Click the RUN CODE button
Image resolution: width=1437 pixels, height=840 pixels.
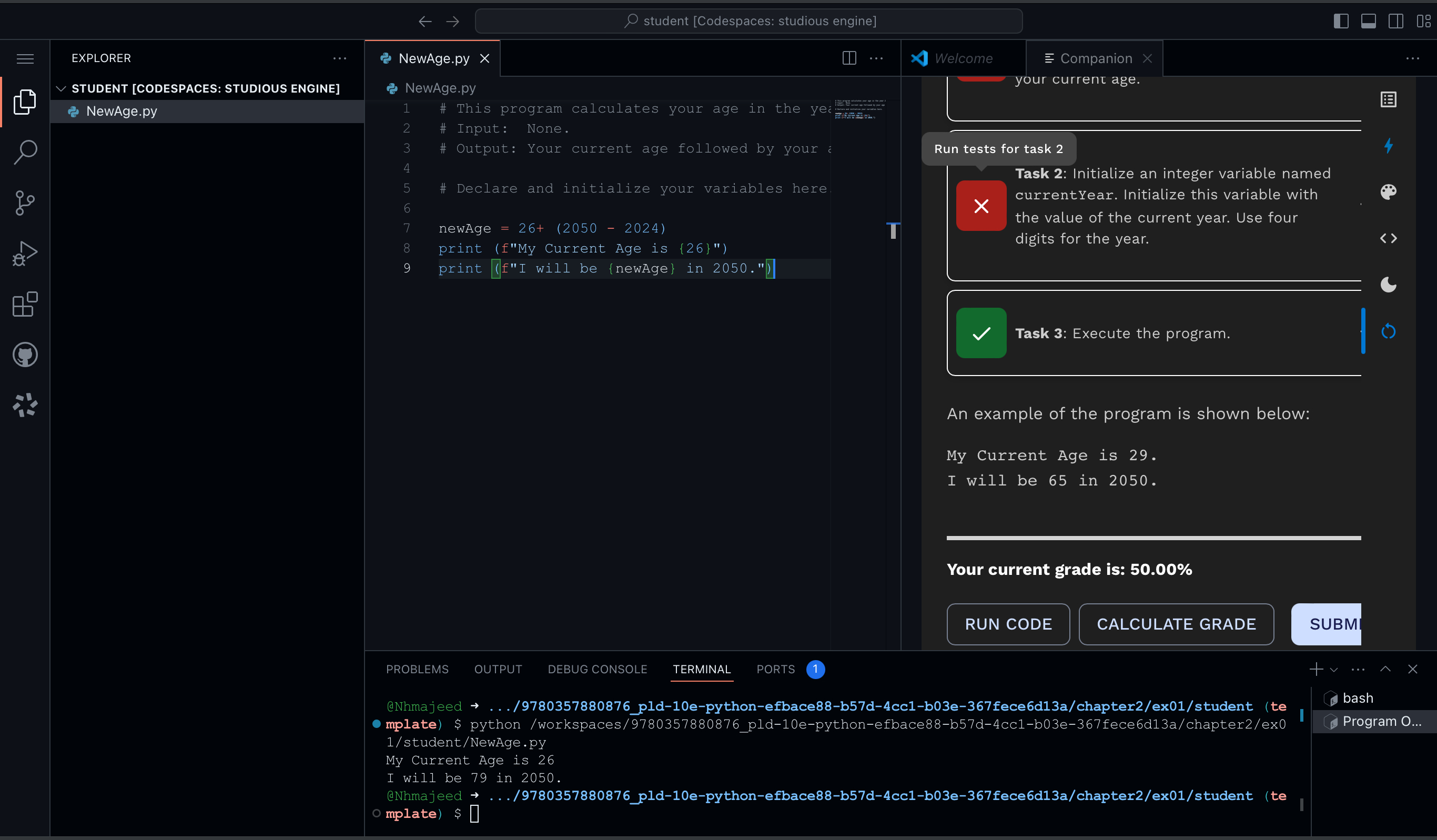1008,624
